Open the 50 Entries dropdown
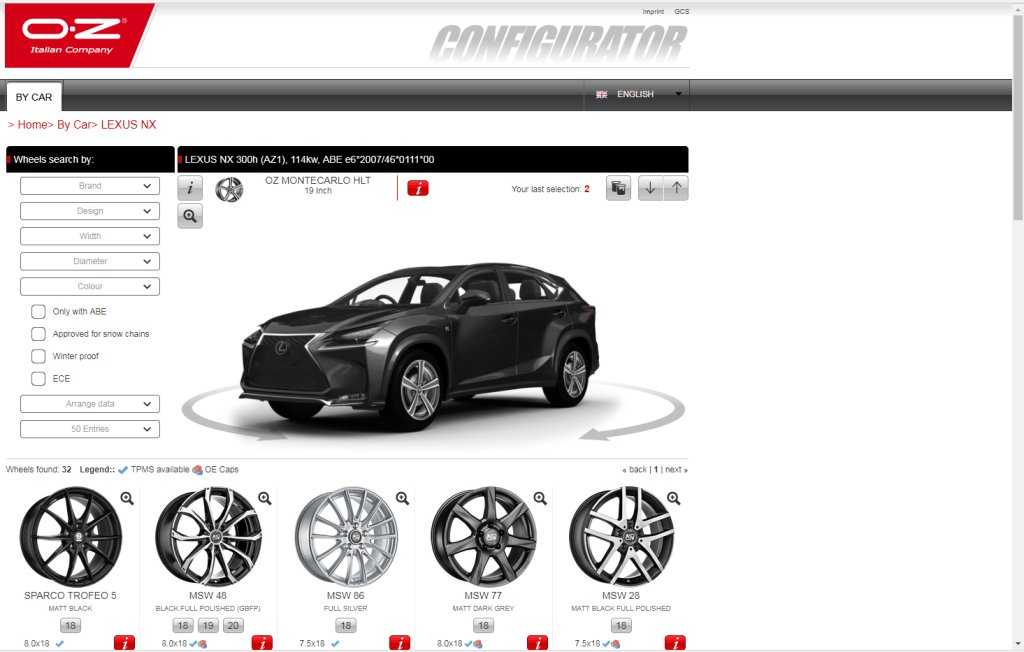The width and height of the screenshot is (1024, 652). (90, 429)
